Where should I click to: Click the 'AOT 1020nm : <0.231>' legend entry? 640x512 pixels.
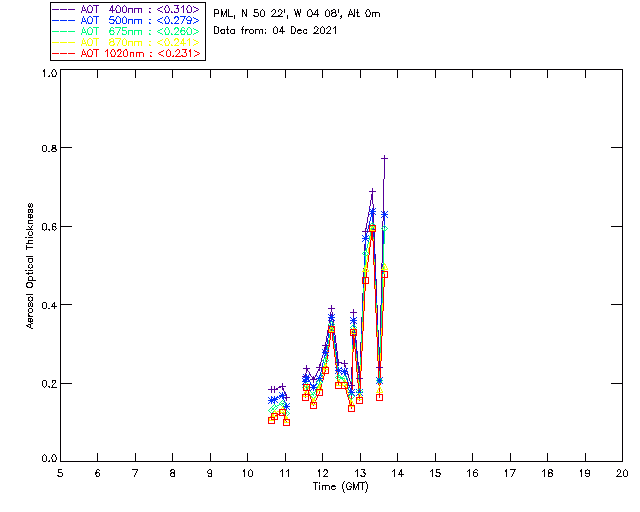point(127,53)
